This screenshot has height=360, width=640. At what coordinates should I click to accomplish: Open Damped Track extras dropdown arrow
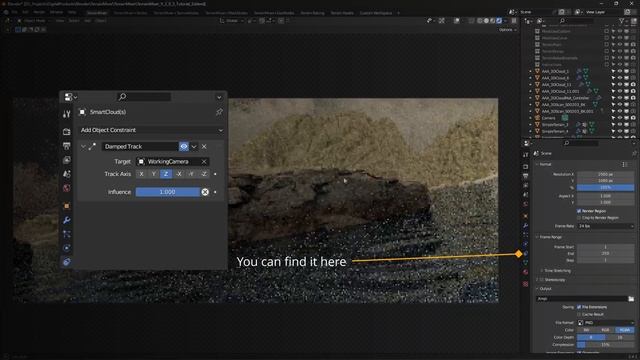194,147
